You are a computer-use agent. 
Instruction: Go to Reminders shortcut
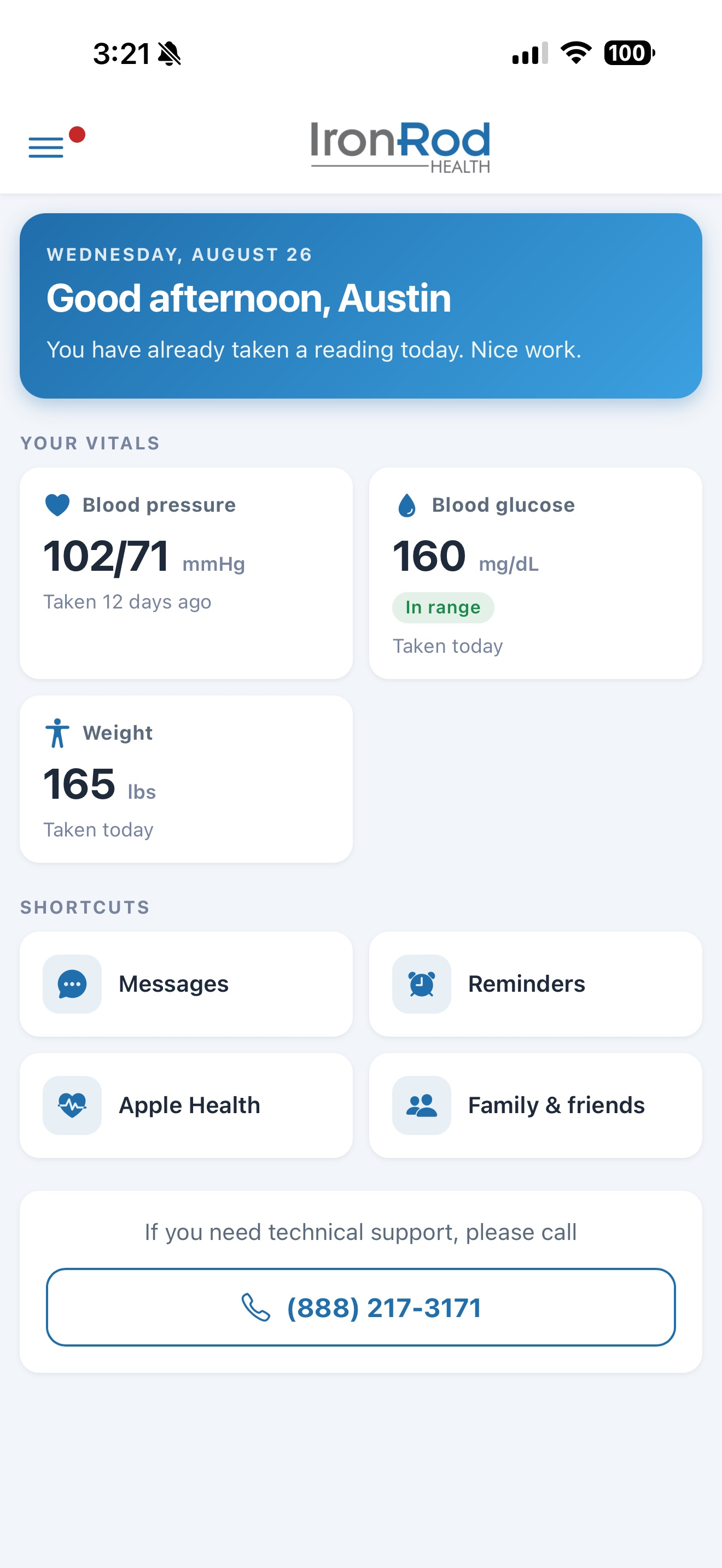[535, 984]
